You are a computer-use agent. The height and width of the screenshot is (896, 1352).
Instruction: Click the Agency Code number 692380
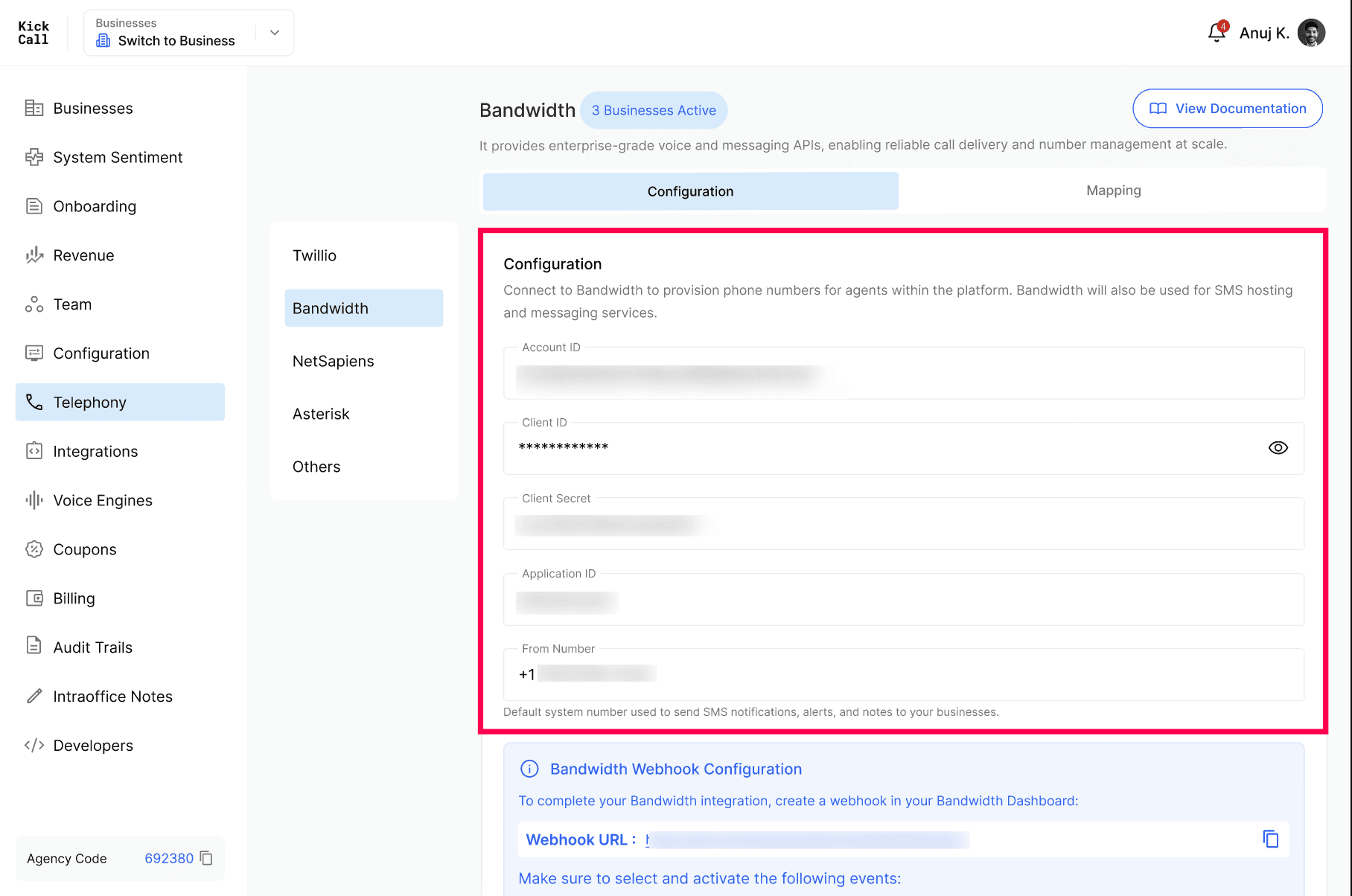(x=169, y=858)
